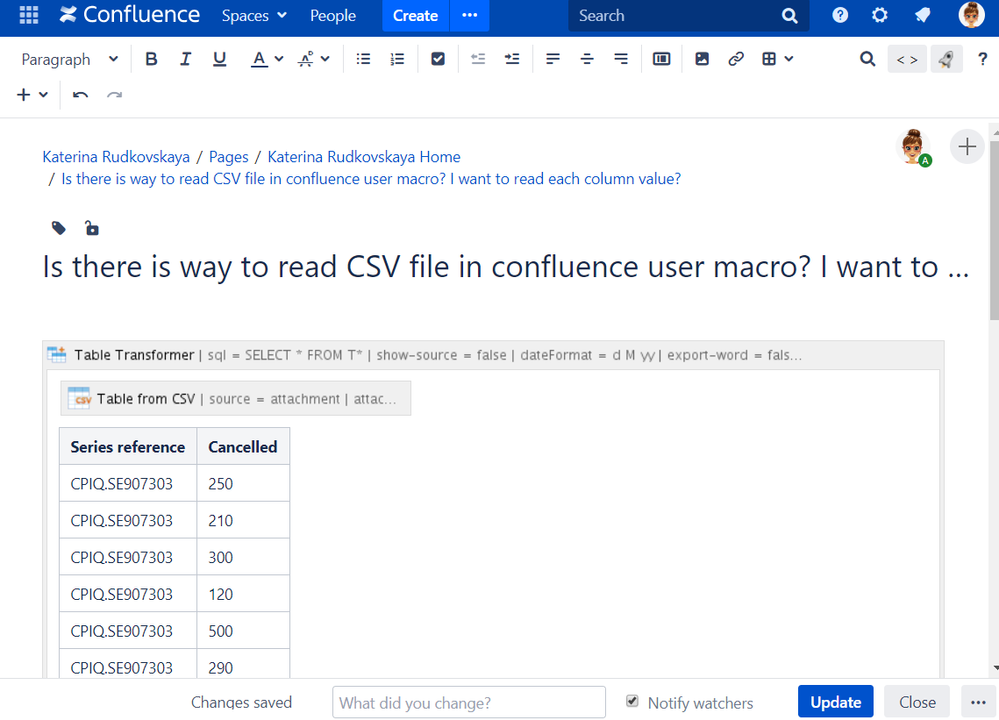Screen dimensions: 999x720
Task: Open the People menu item
Action: 333,15
